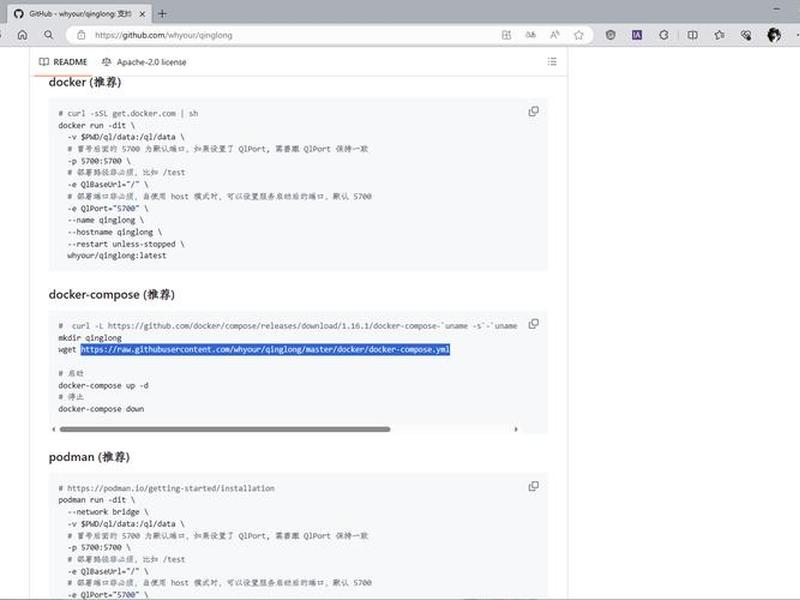Click the docker-compose (推荐) heading
The image size is (800, 600).
(x=112, y=294)
